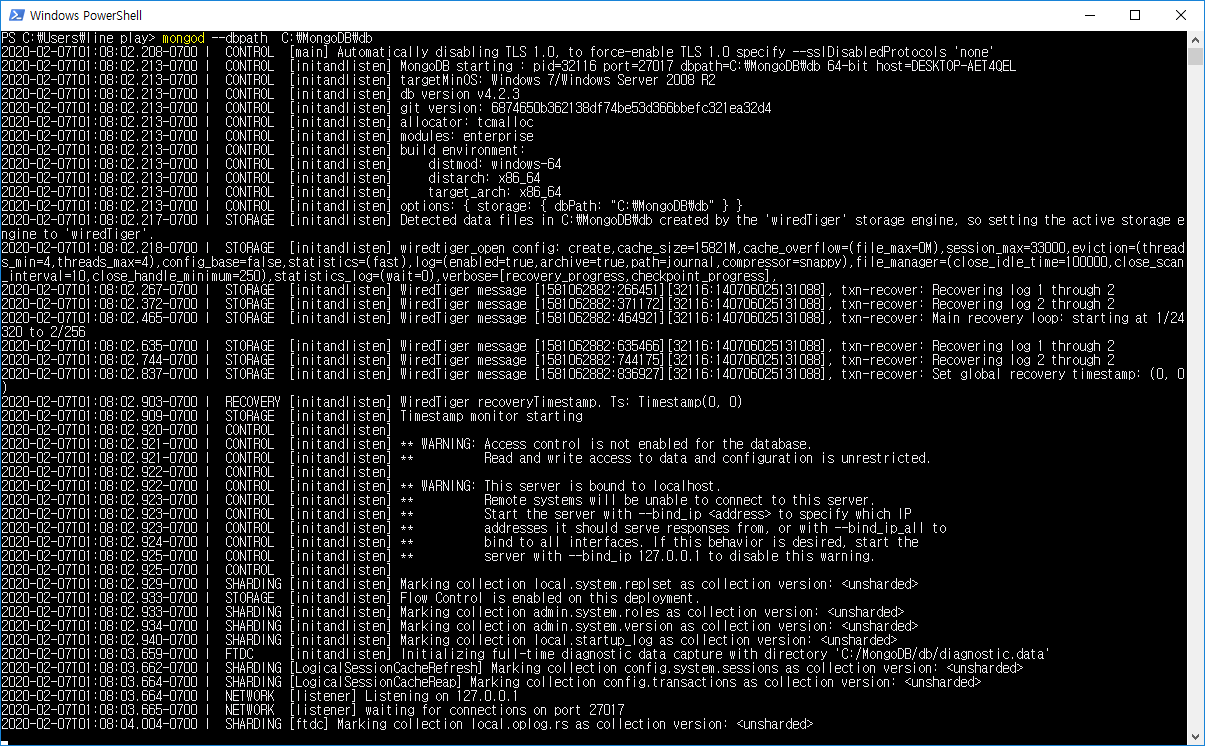
Task: Click the "[main]" context label
Action: tap(309, 52)
